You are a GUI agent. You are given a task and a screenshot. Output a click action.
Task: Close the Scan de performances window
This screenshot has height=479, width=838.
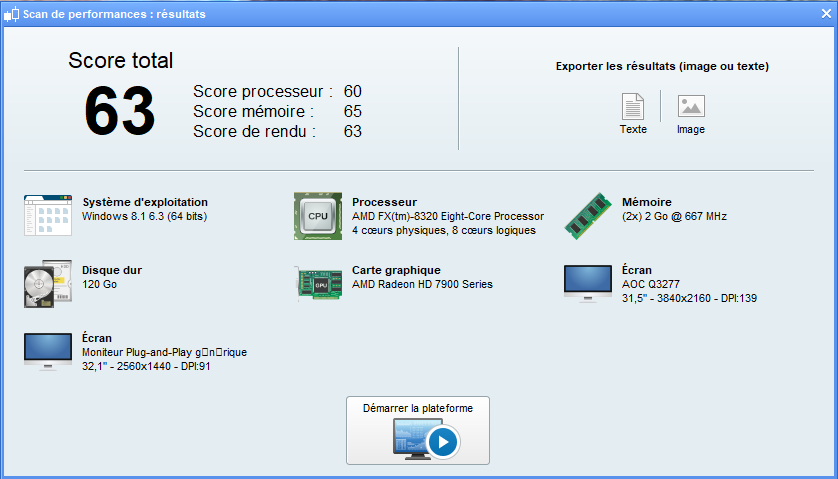(x=826, y=14)
